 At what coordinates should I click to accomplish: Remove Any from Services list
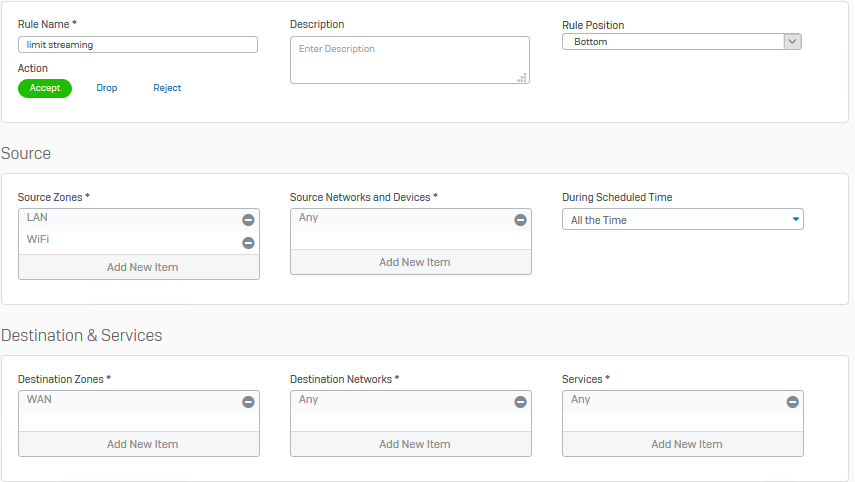point(792,402)
